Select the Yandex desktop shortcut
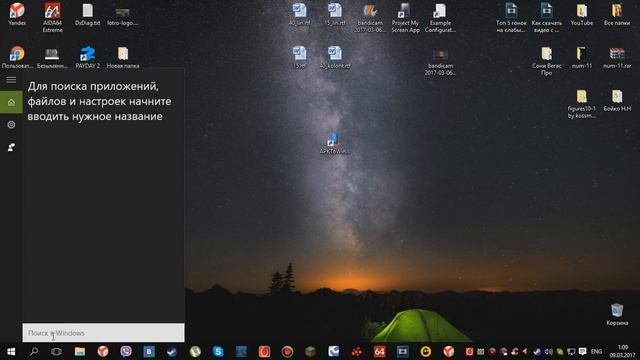Image resolution: width=640 pixels, height=360 pixels. point(17,14)
